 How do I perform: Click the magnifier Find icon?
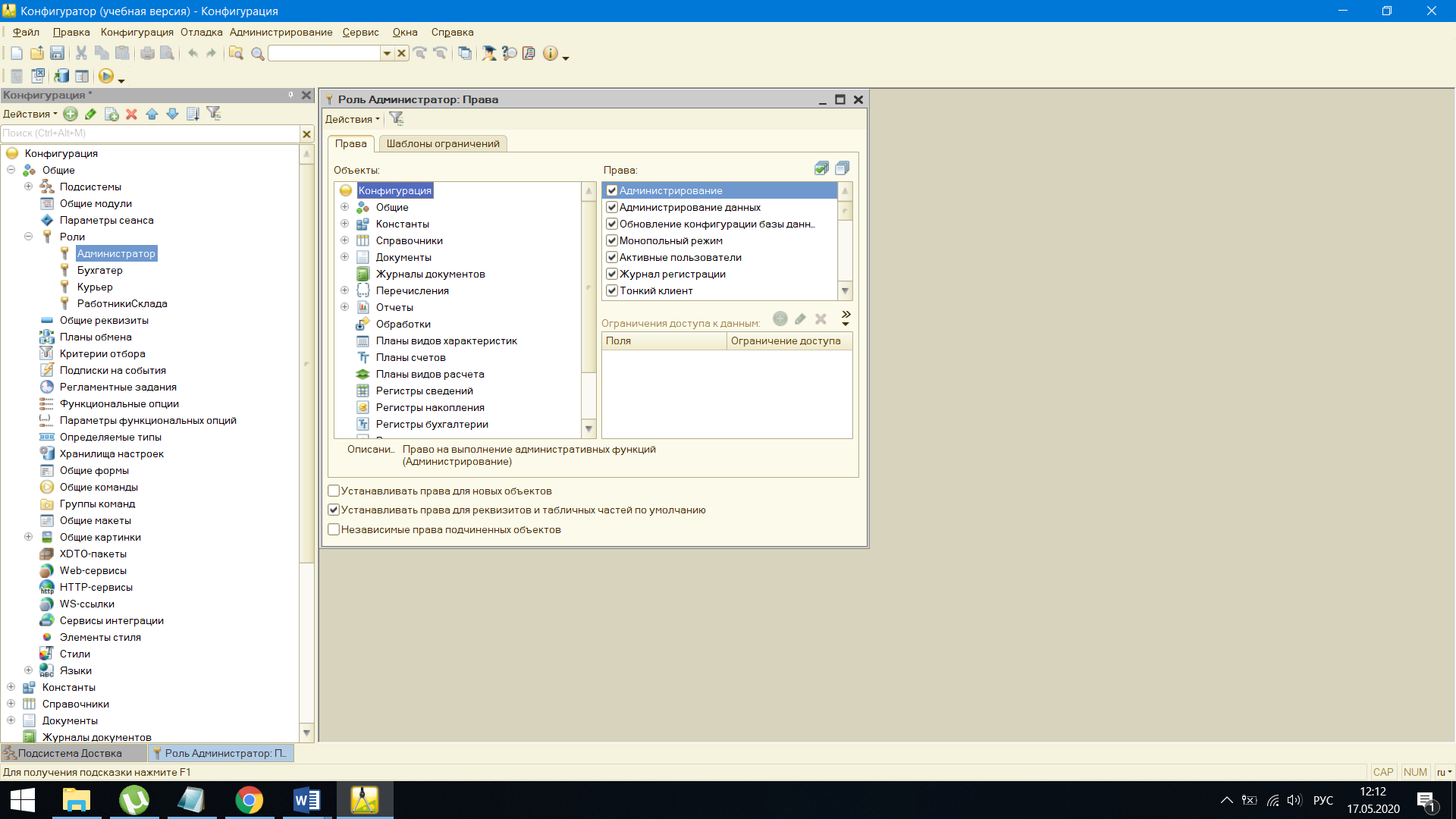coord(257,53)
